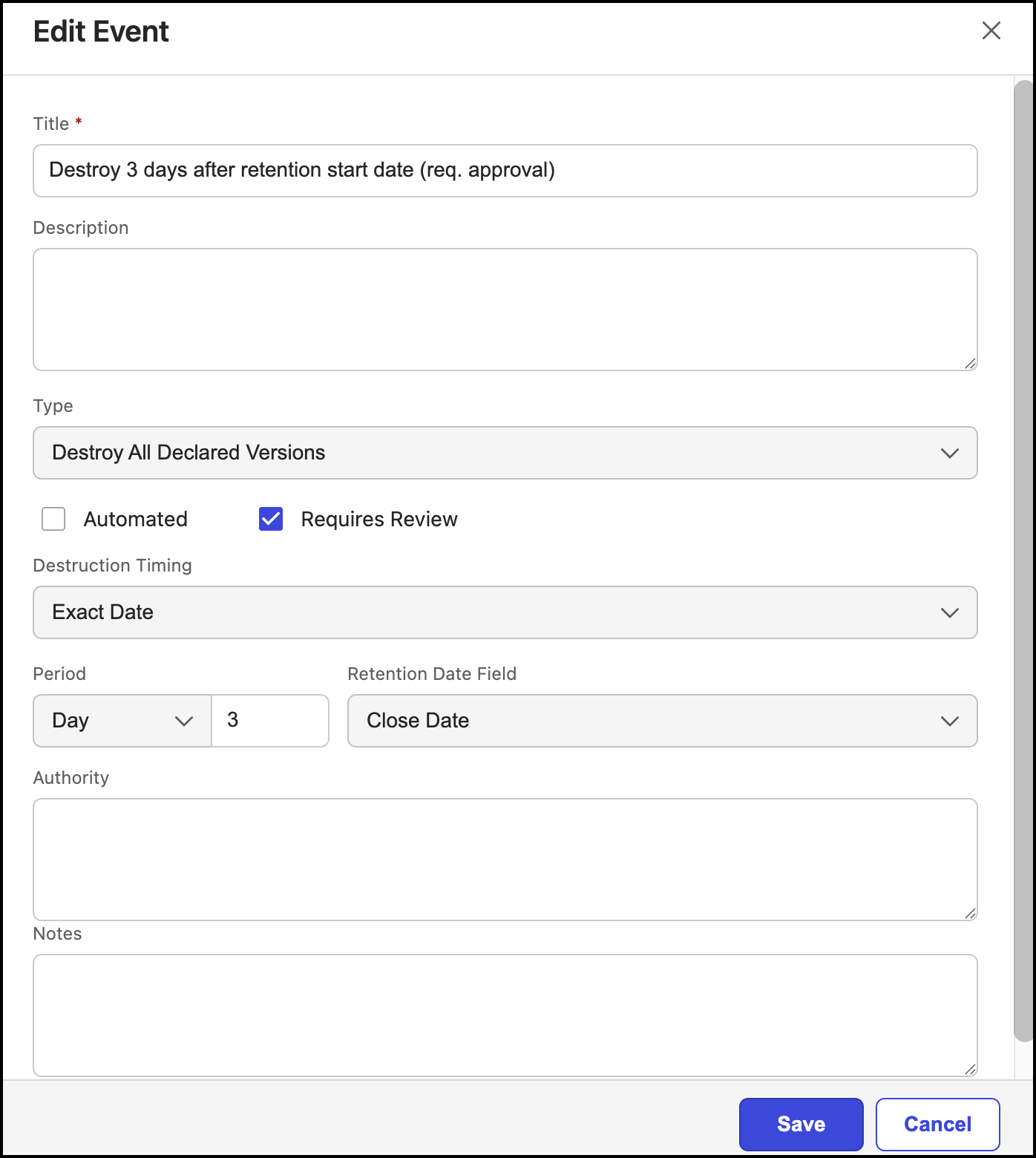Save the event changes
Viewport: 1036px width, 1158px height.
tap(801, 1124)
